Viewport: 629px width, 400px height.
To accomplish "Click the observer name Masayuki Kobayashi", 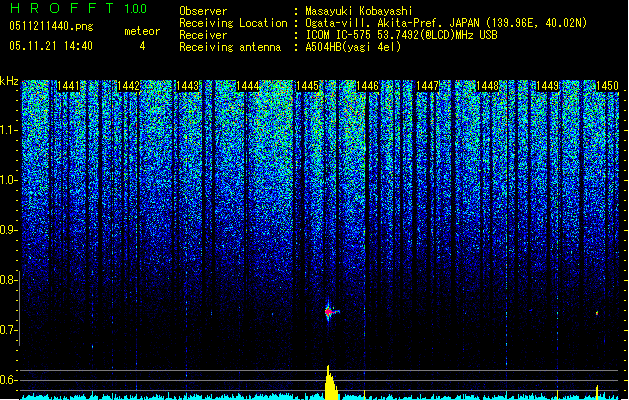I will point(359,11).
